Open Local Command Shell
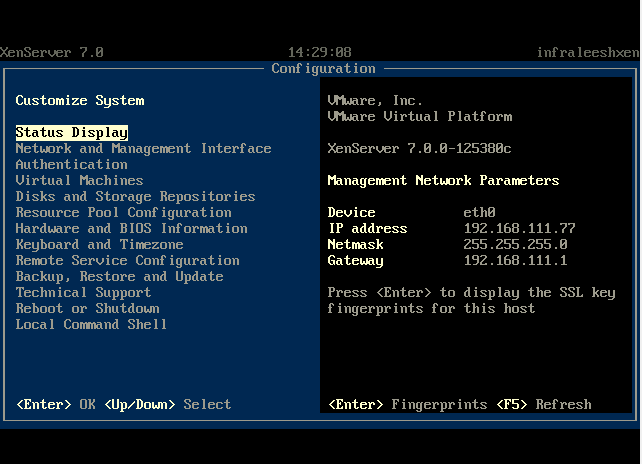The width and height of the screenshot is (642, 464). click(x=91, y=324)
